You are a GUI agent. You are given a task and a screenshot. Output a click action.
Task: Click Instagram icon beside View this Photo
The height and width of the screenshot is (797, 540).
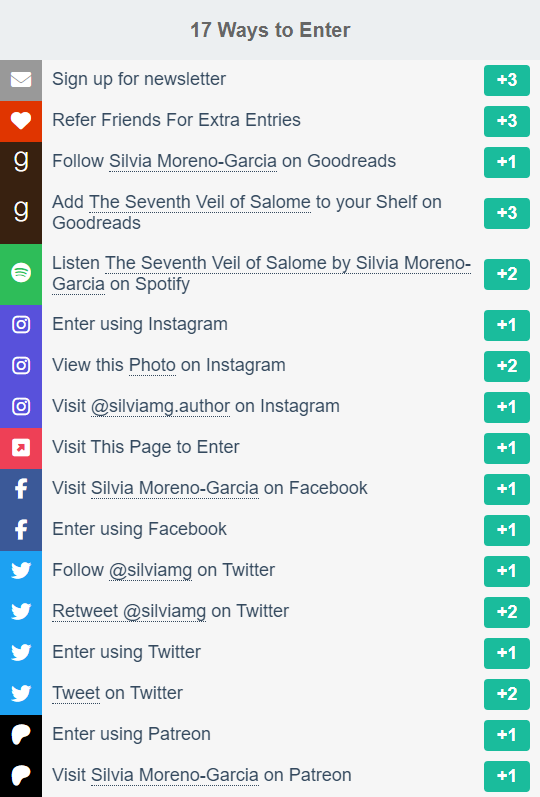click(x=21, y=365)
